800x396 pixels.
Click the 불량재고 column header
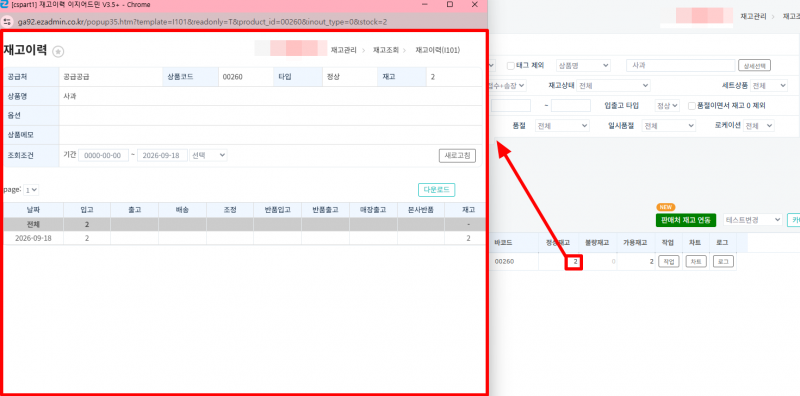[x=596, y=242]
